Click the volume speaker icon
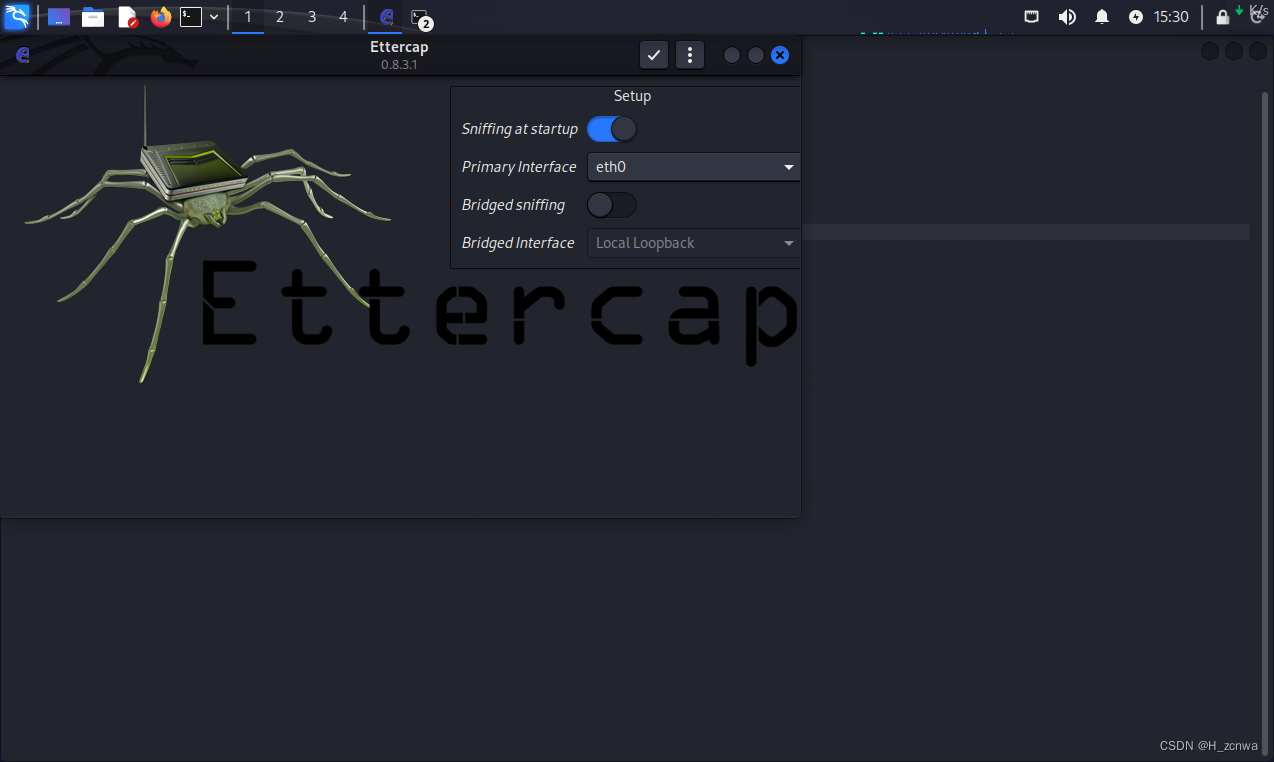Viewport: 1274px width, 762px height. point(1067,17)
